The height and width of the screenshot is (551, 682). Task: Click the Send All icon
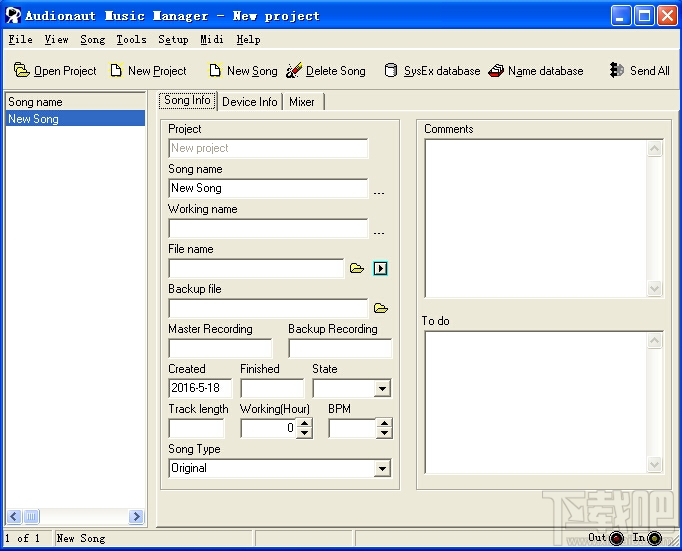(616, 70)
